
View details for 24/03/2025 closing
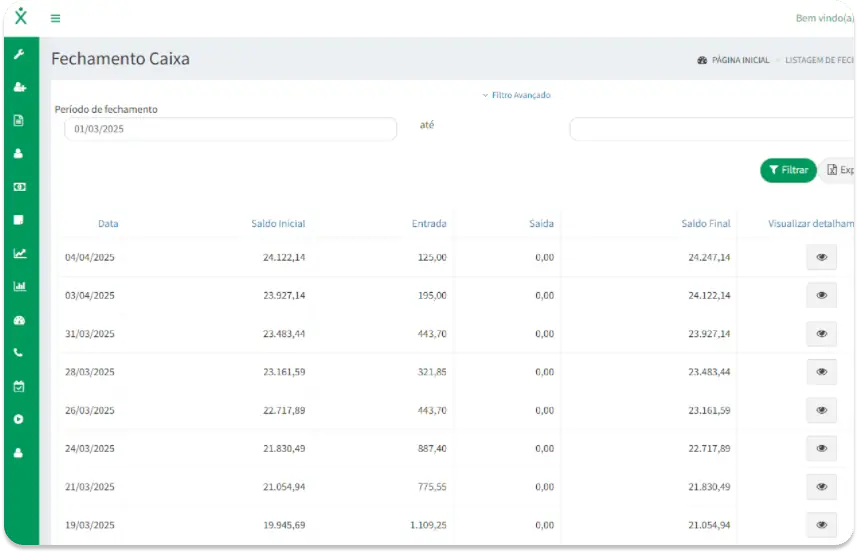coord(821,449)
